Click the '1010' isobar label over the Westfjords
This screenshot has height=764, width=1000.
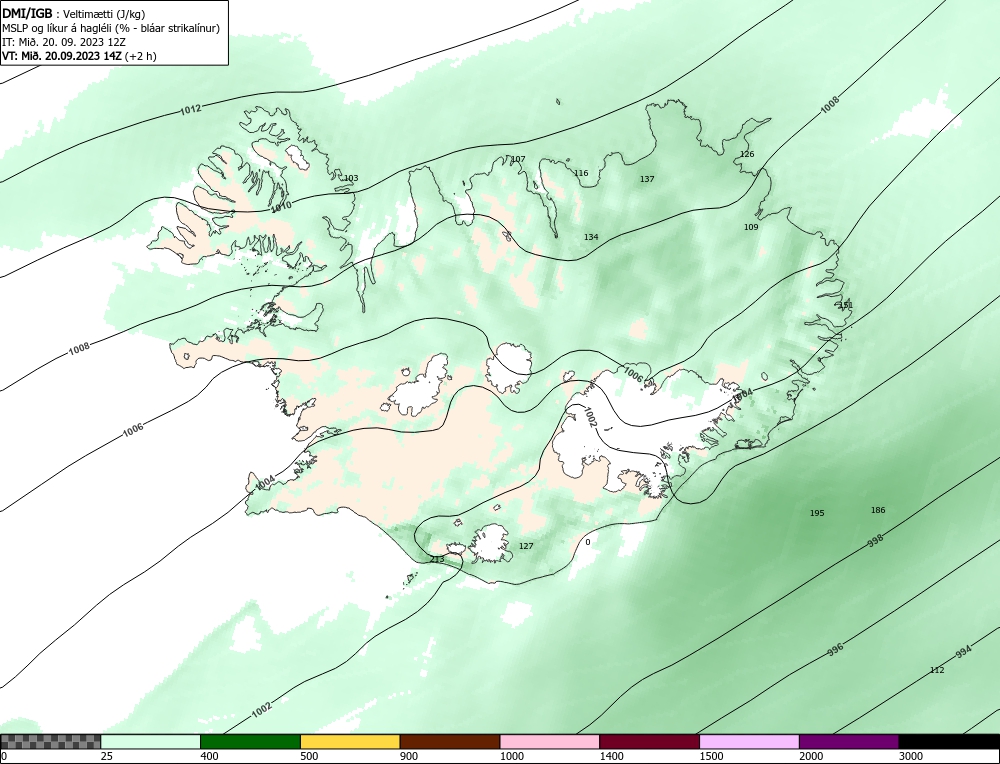281,206
